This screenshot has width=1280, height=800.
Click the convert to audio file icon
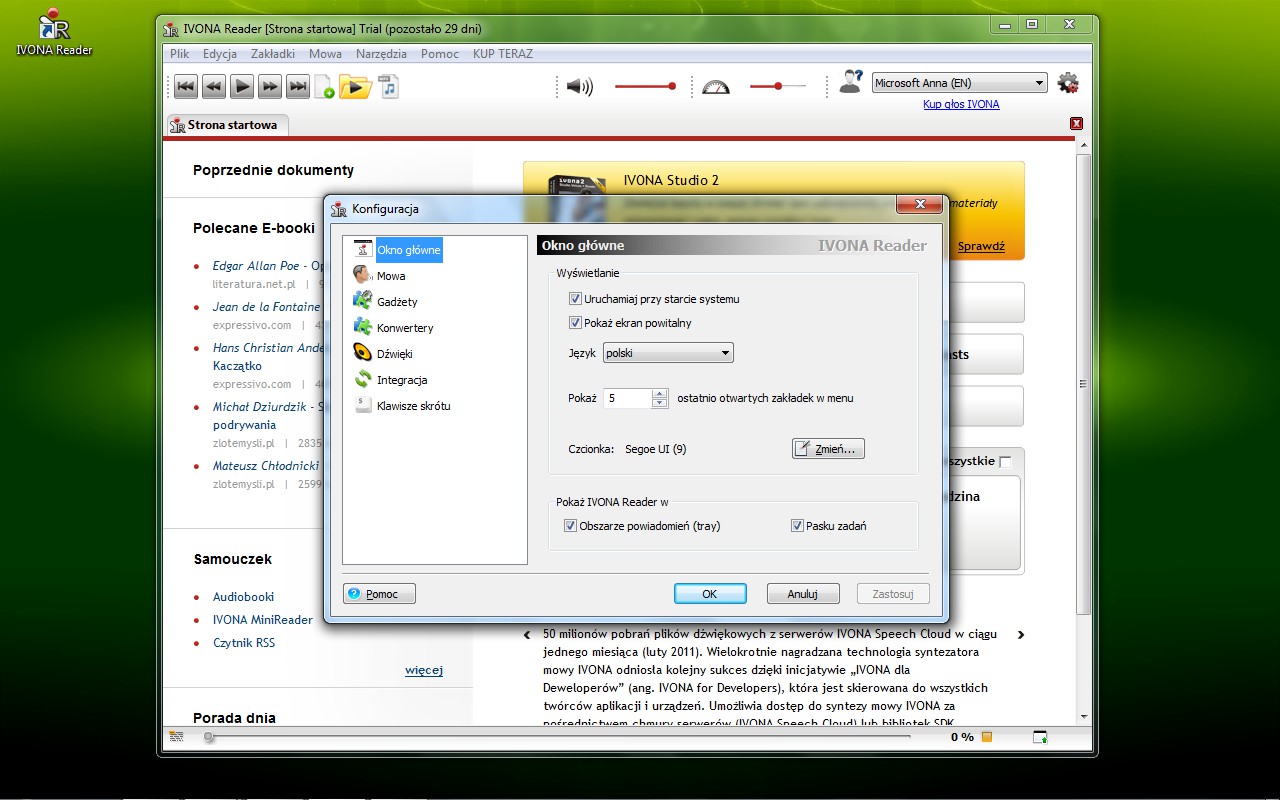[388, 87]
